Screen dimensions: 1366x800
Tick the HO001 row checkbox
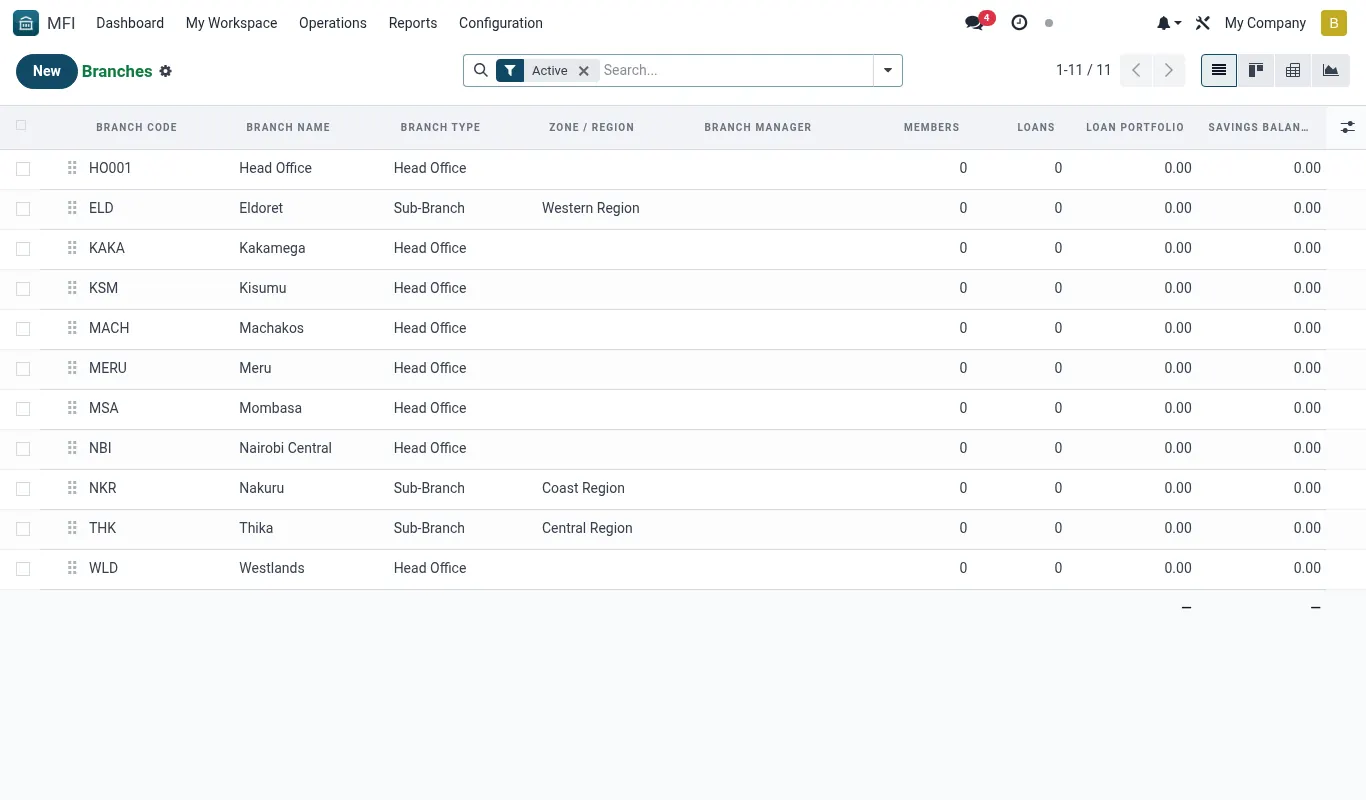pos(23,169)
